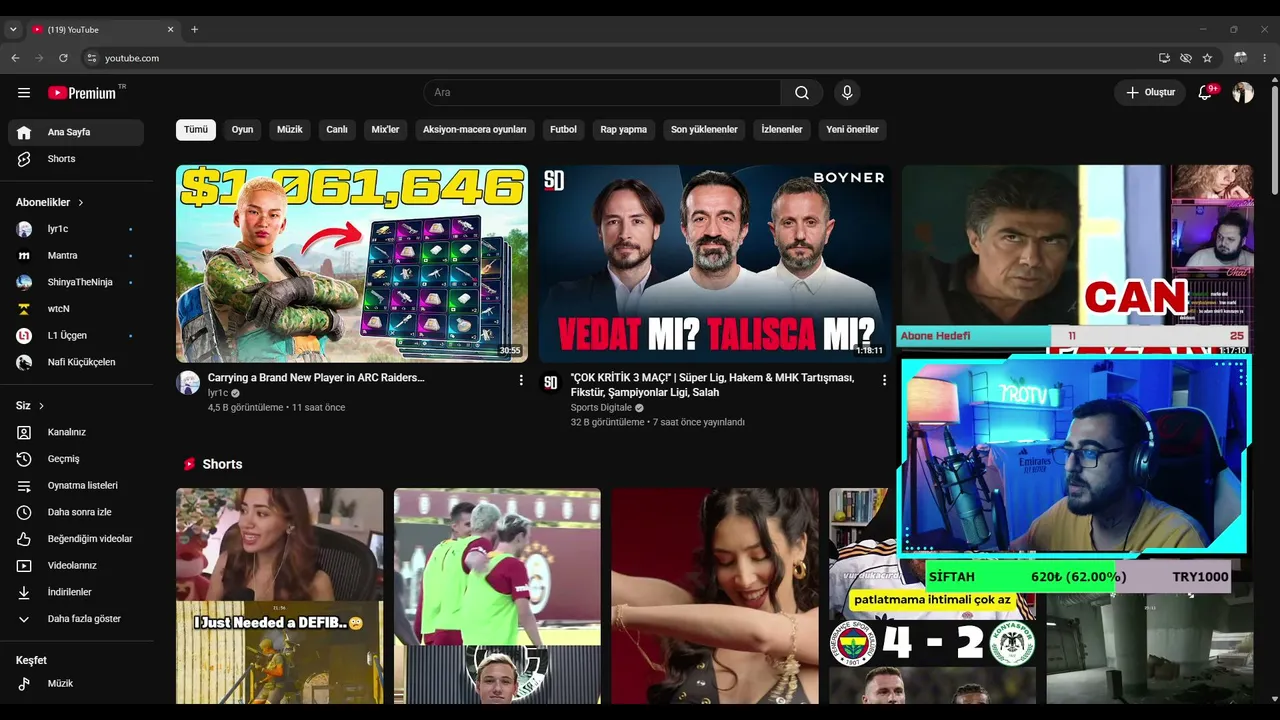Start voice search with the microphone icon

tap(847, 93)
